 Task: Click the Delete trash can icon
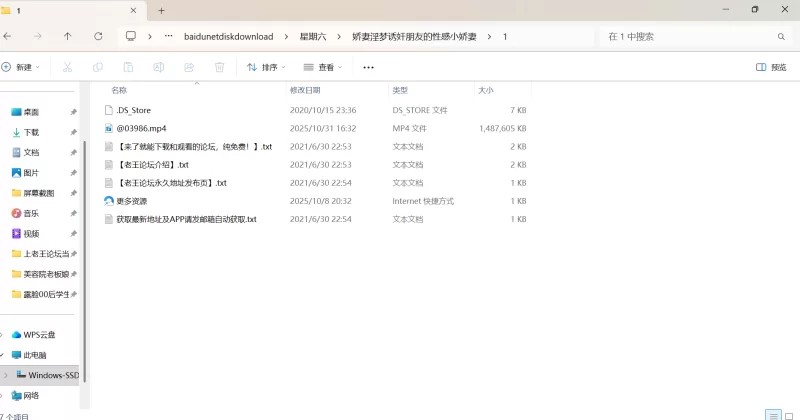(x=219, y=67)
